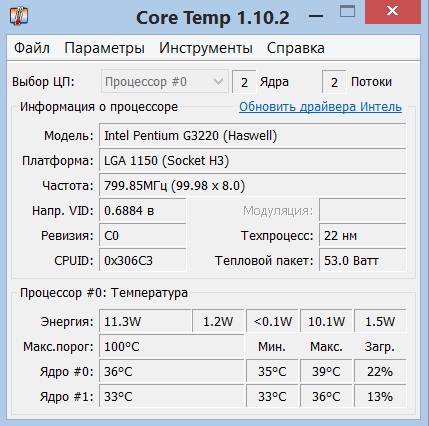Click the Потоки count field
429x426 pixels.
pos(334,82)
